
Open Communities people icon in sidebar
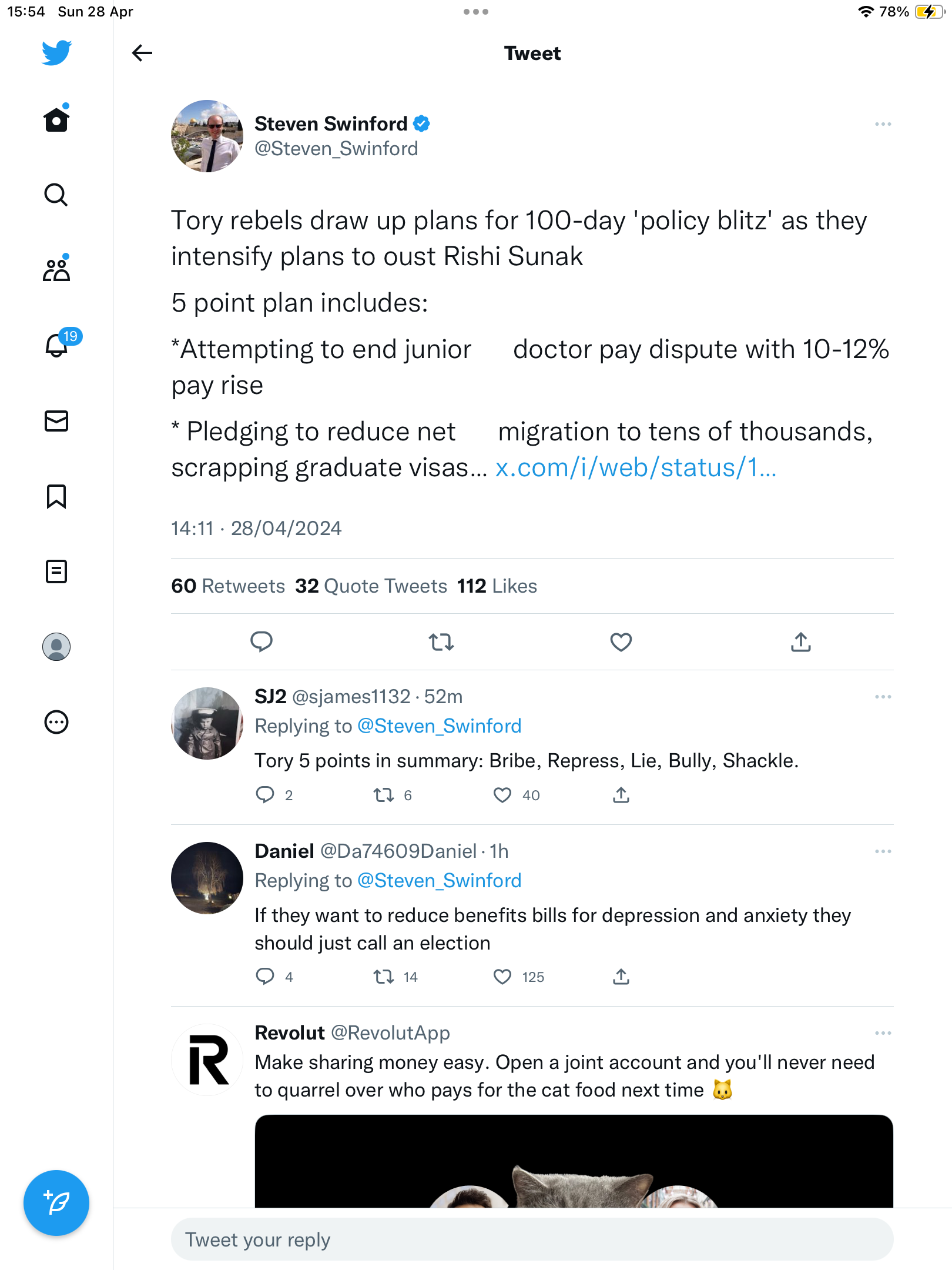tap(56, 269)
